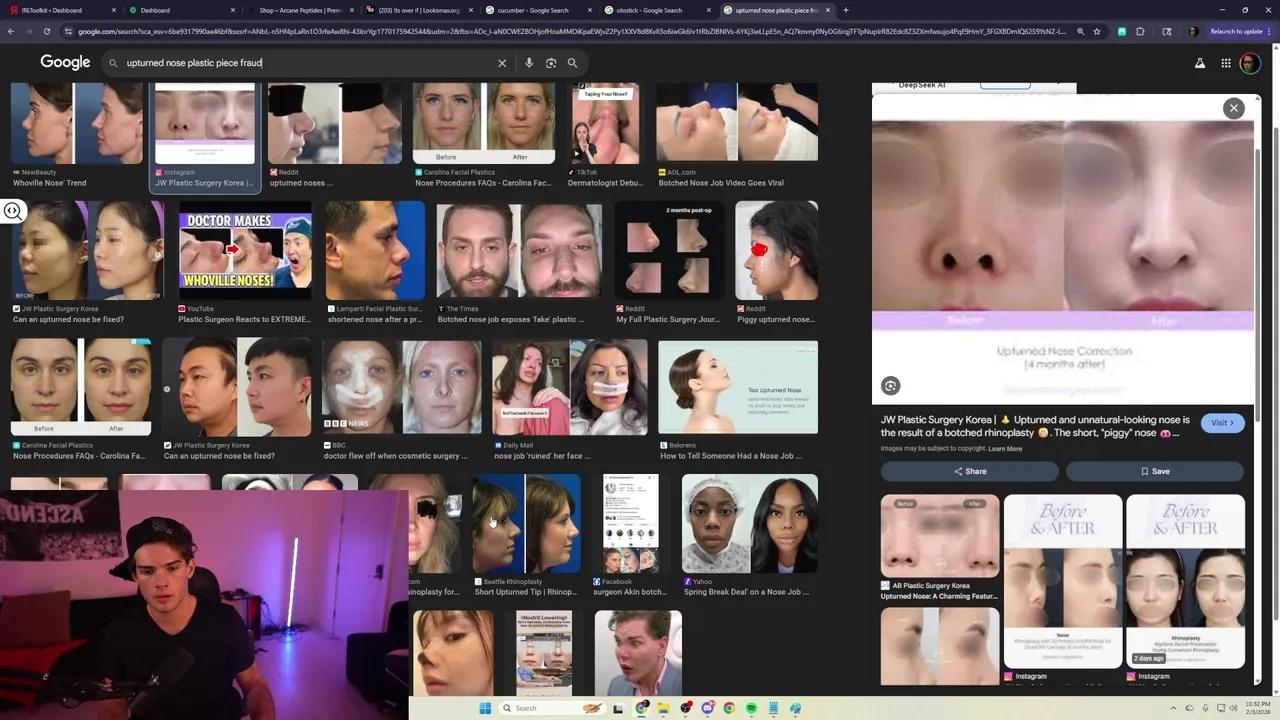Screen dimensions: 1280x720
Task: Switch to cucumber - Google Search tab
Action: (x=539, y=10)
